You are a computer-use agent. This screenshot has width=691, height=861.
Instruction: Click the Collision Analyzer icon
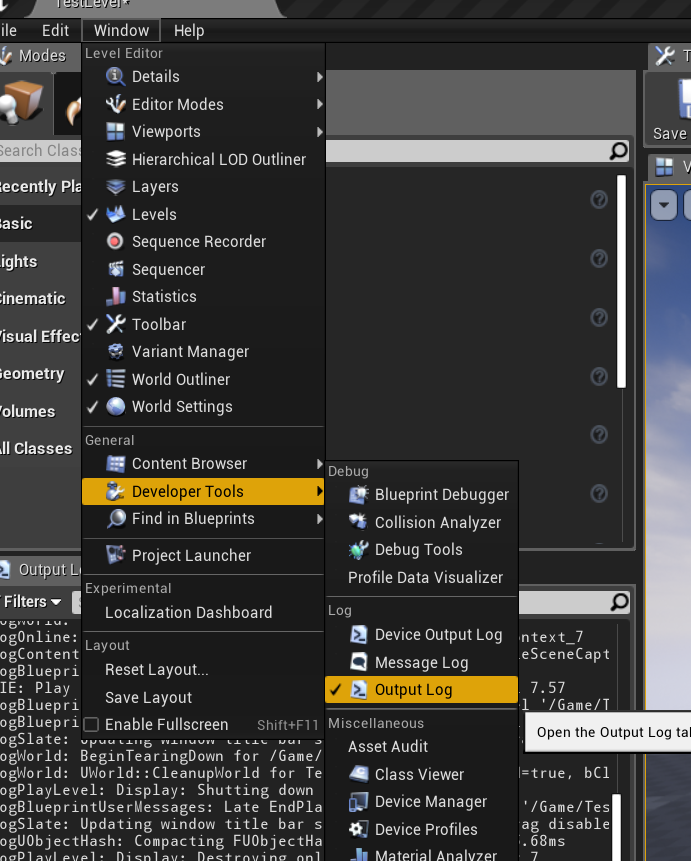pyautogui.click(x=358, y=522)
